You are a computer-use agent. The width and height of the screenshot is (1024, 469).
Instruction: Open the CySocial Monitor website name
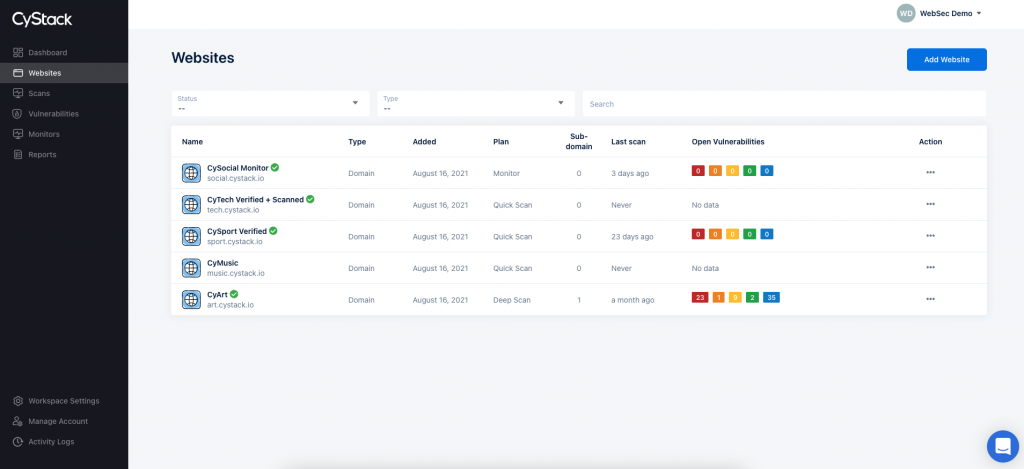click(x=238, y=168)
